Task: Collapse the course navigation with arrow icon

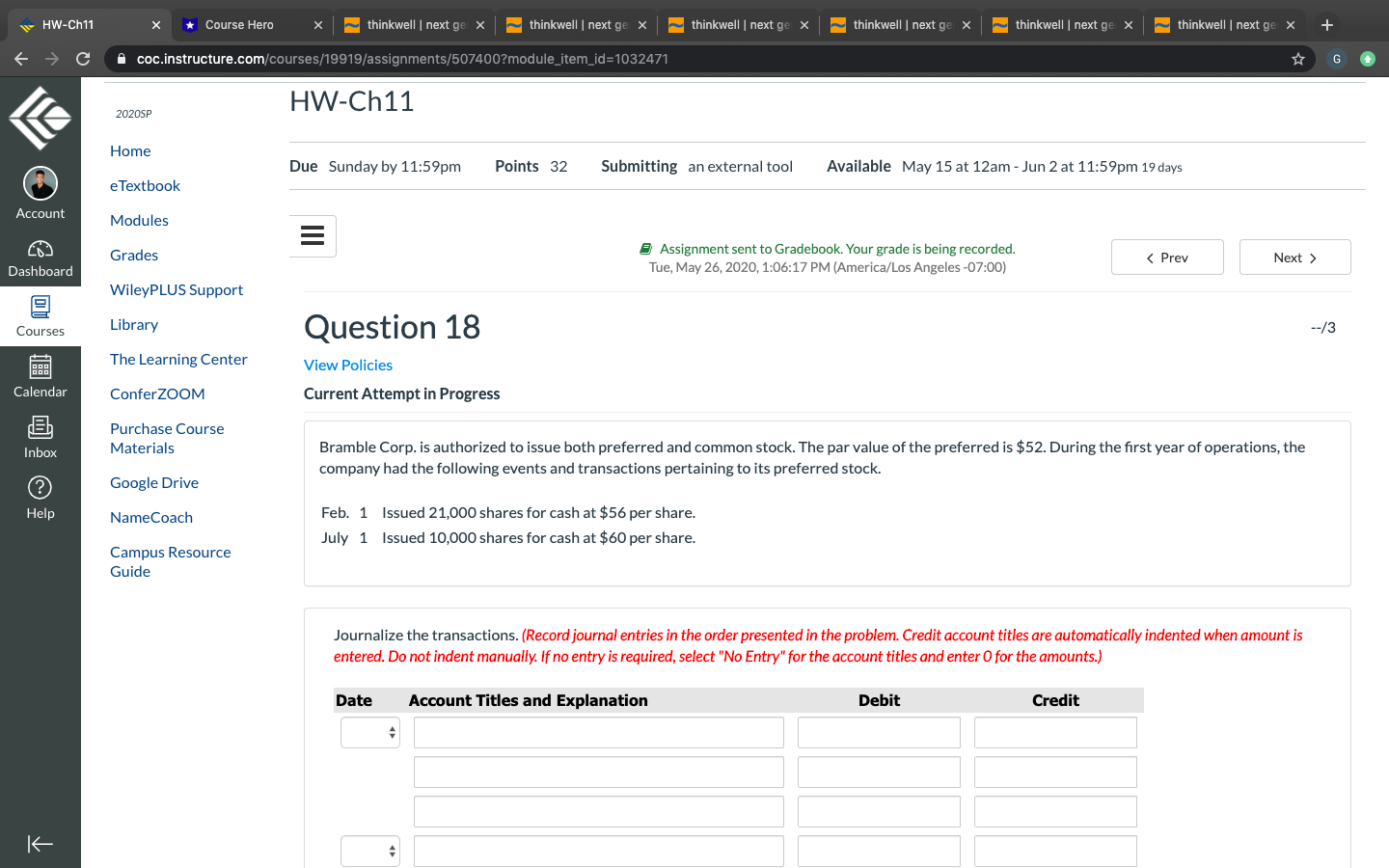Action: tap(40, 844)
